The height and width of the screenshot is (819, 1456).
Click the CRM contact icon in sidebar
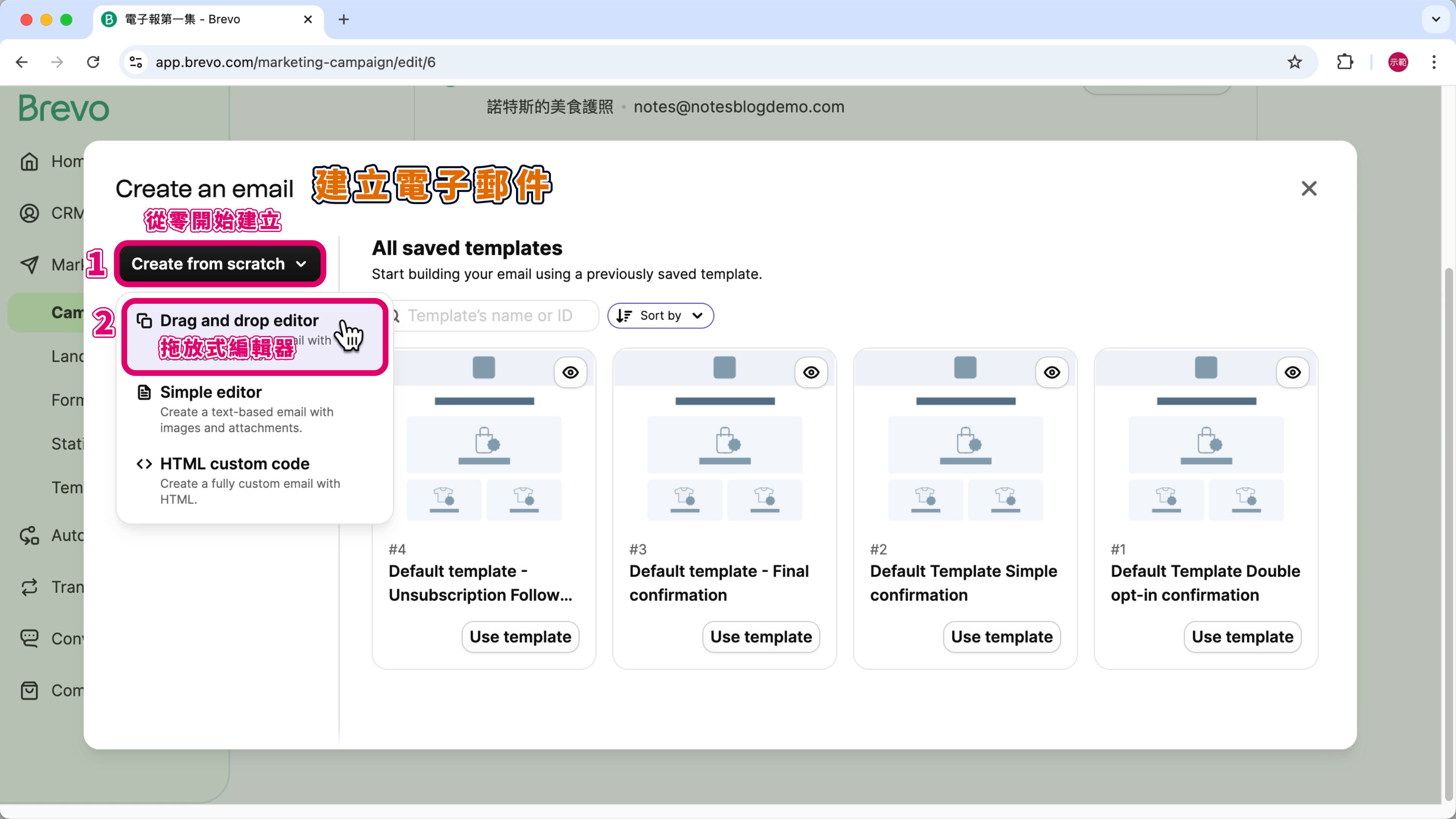click(x=30, y=213)
